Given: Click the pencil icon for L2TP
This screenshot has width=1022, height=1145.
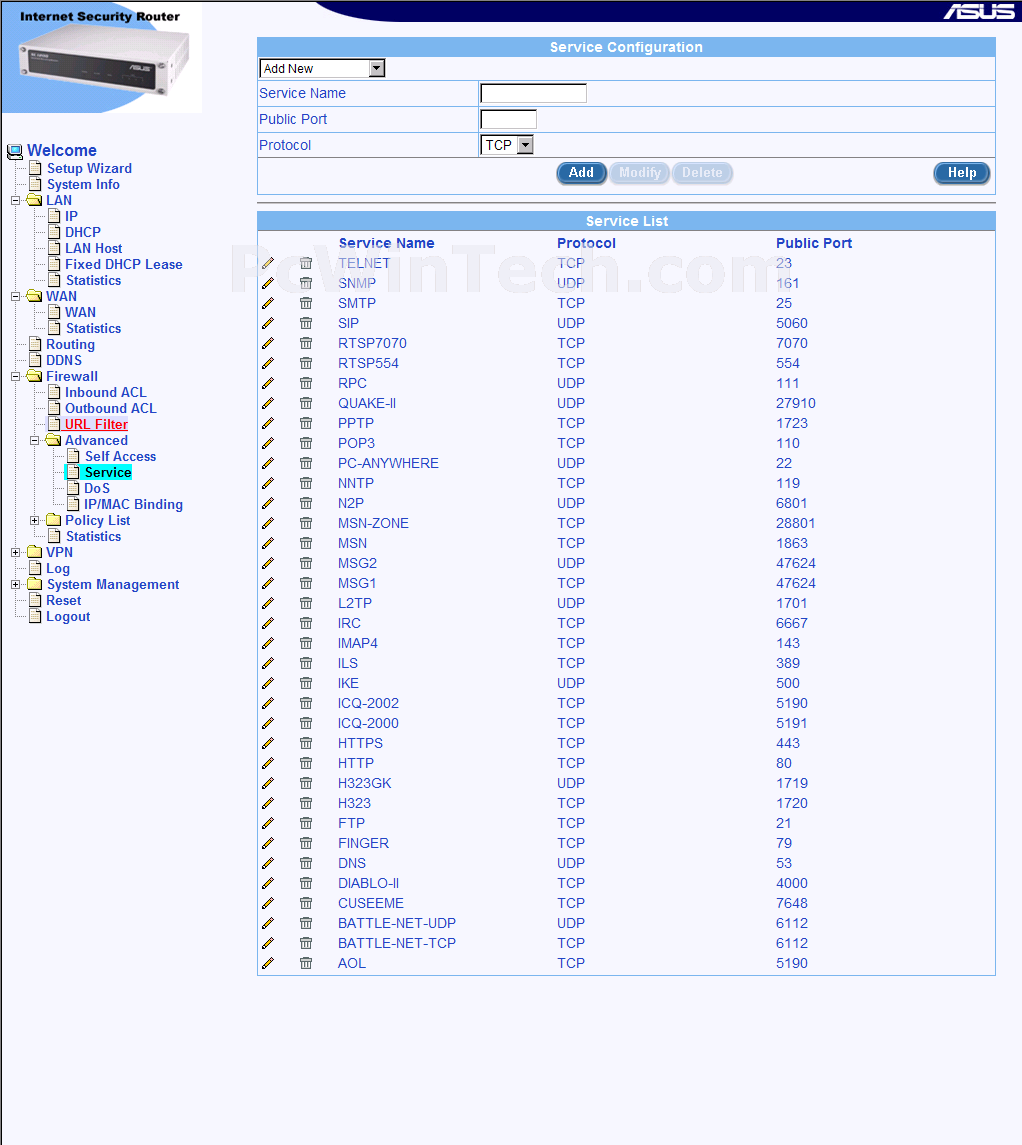Looking at the screenshot, I should coord(268,603).
